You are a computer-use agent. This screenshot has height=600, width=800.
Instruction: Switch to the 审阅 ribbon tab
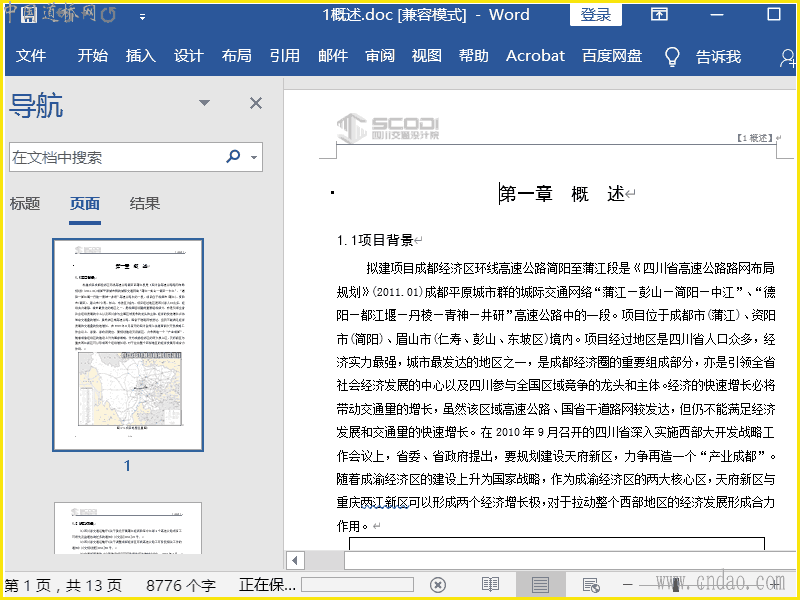[380, 55]
